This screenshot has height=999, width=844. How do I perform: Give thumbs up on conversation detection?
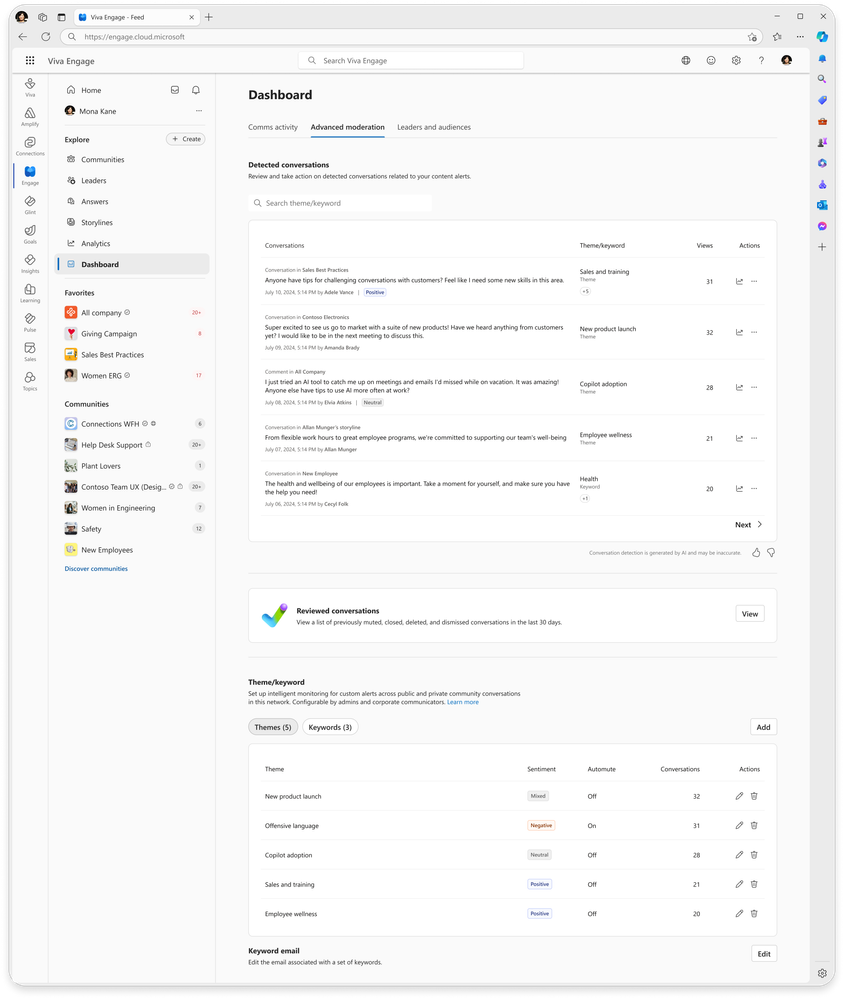tap(756, 553)
